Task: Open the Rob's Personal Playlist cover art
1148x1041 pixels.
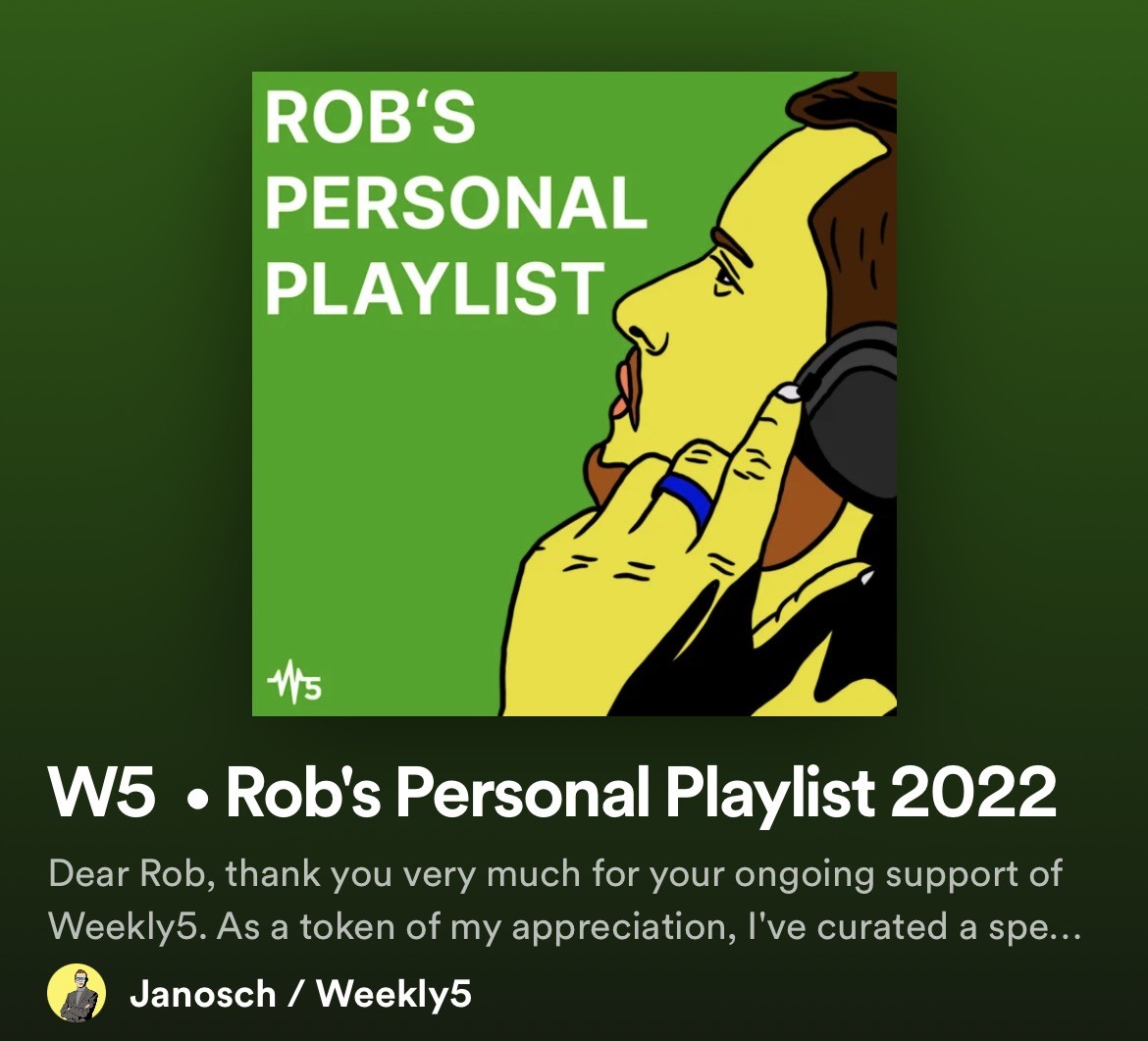Action: click(574, 393)
